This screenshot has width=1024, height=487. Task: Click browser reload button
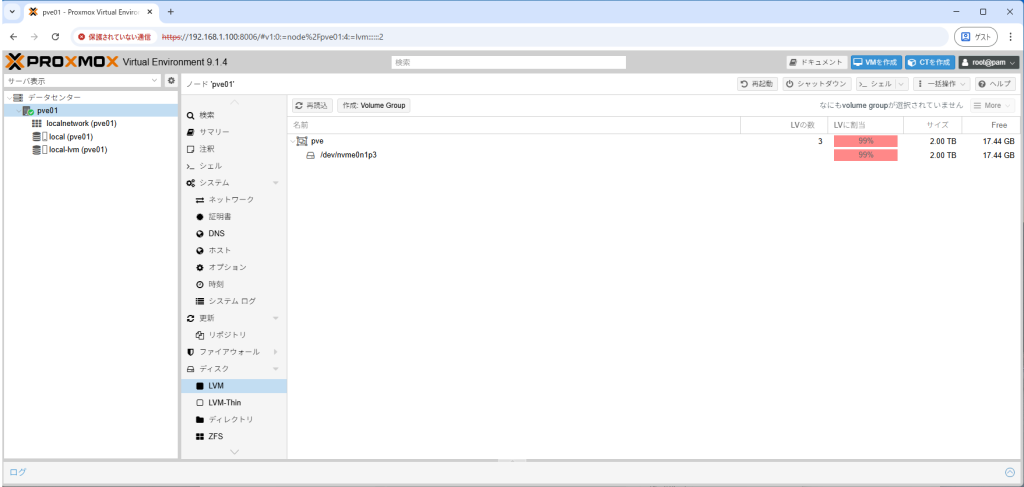[56, 37]
